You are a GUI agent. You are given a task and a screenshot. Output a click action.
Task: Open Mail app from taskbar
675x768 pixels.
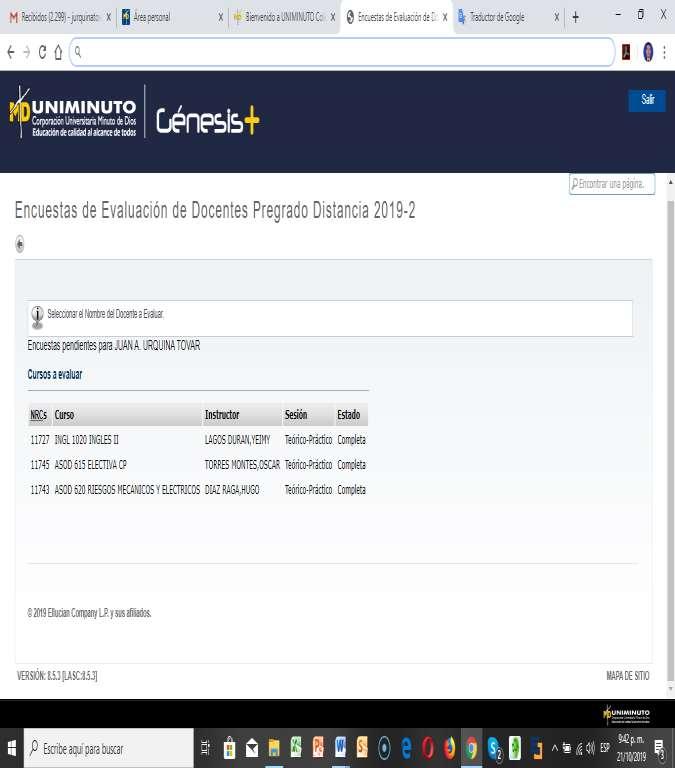click(x=252, y=748)
